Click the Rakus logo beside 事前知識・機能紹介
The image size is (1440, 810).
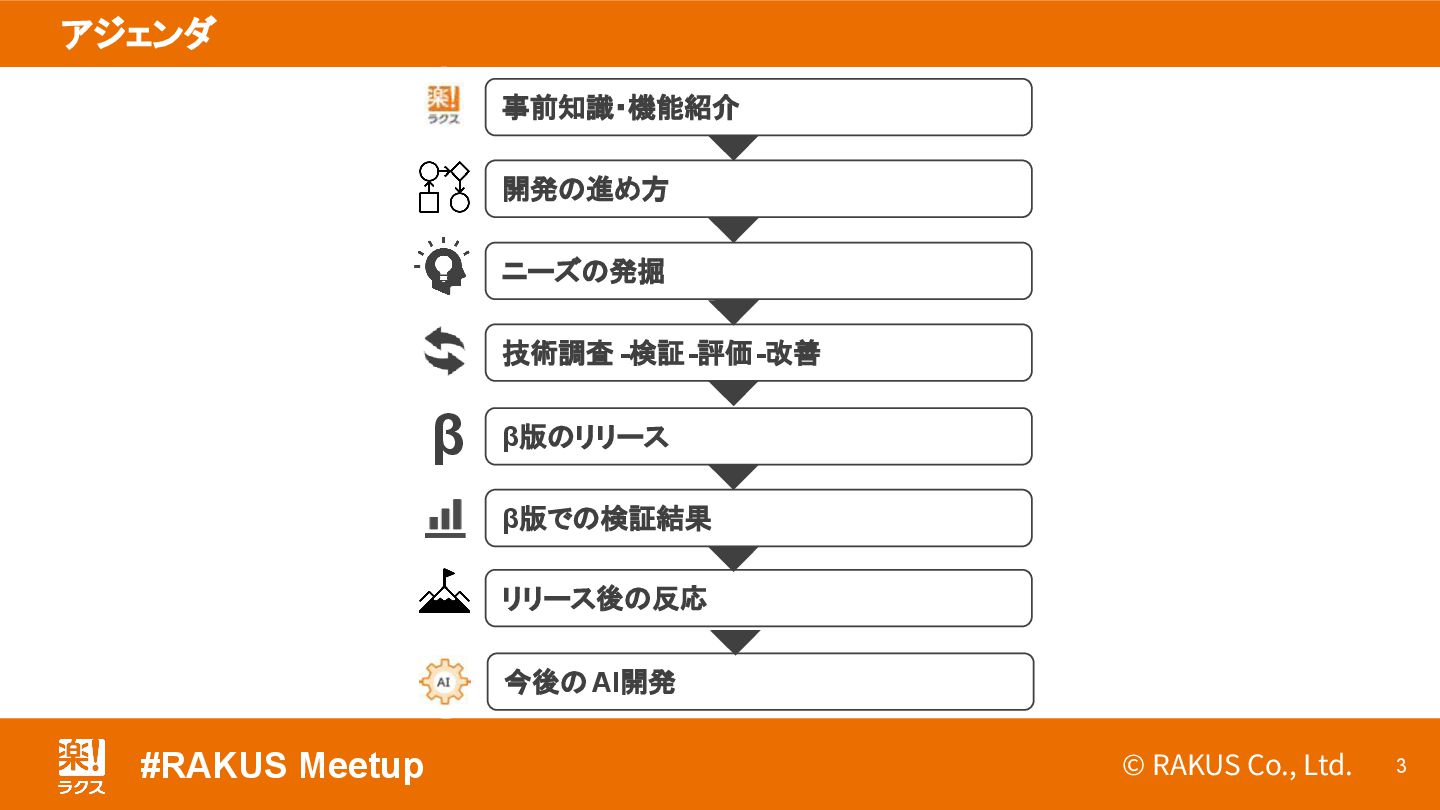point(444,106)
